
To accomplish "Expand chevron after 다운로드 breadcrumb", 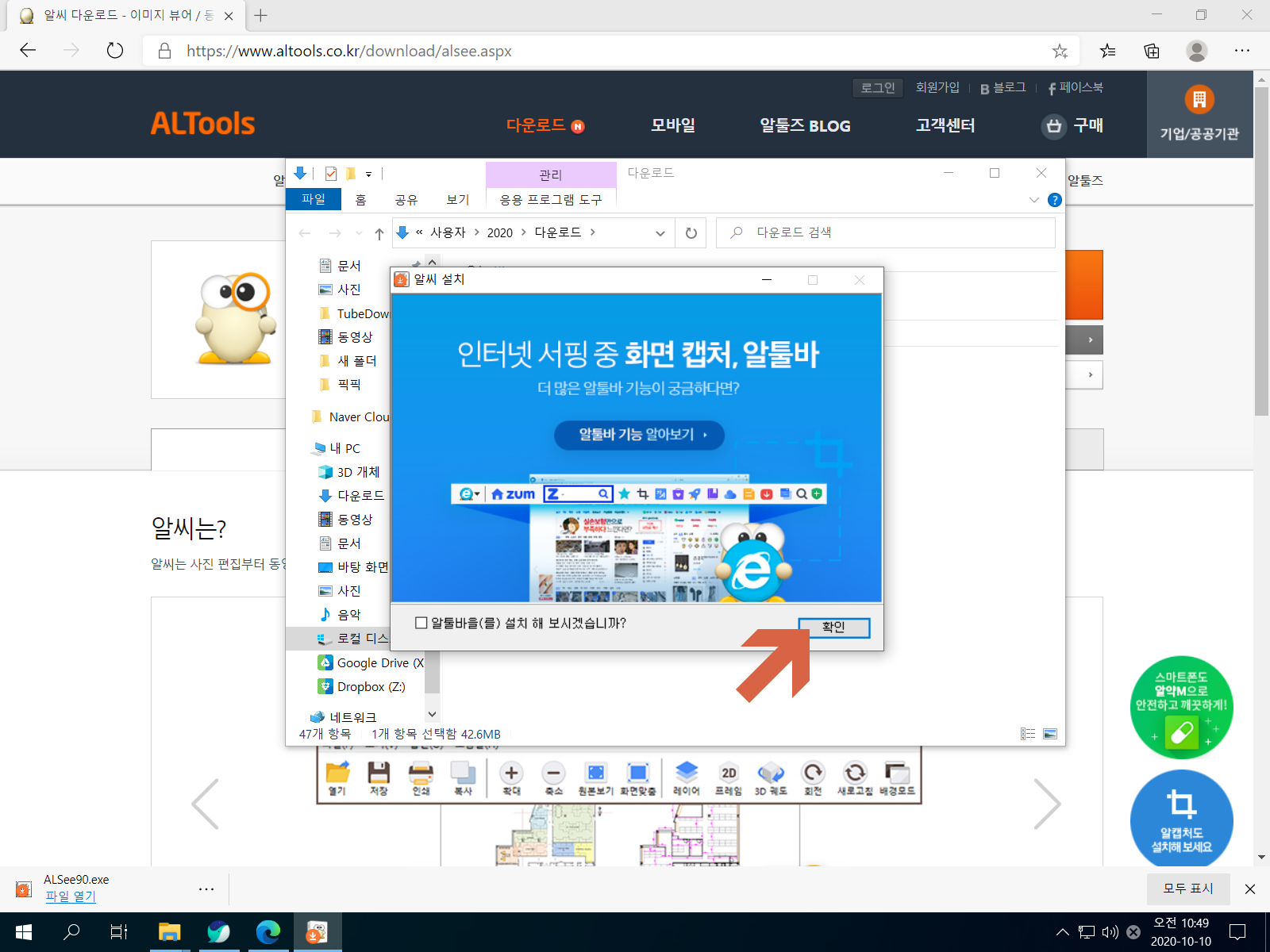I will [592, 232].
